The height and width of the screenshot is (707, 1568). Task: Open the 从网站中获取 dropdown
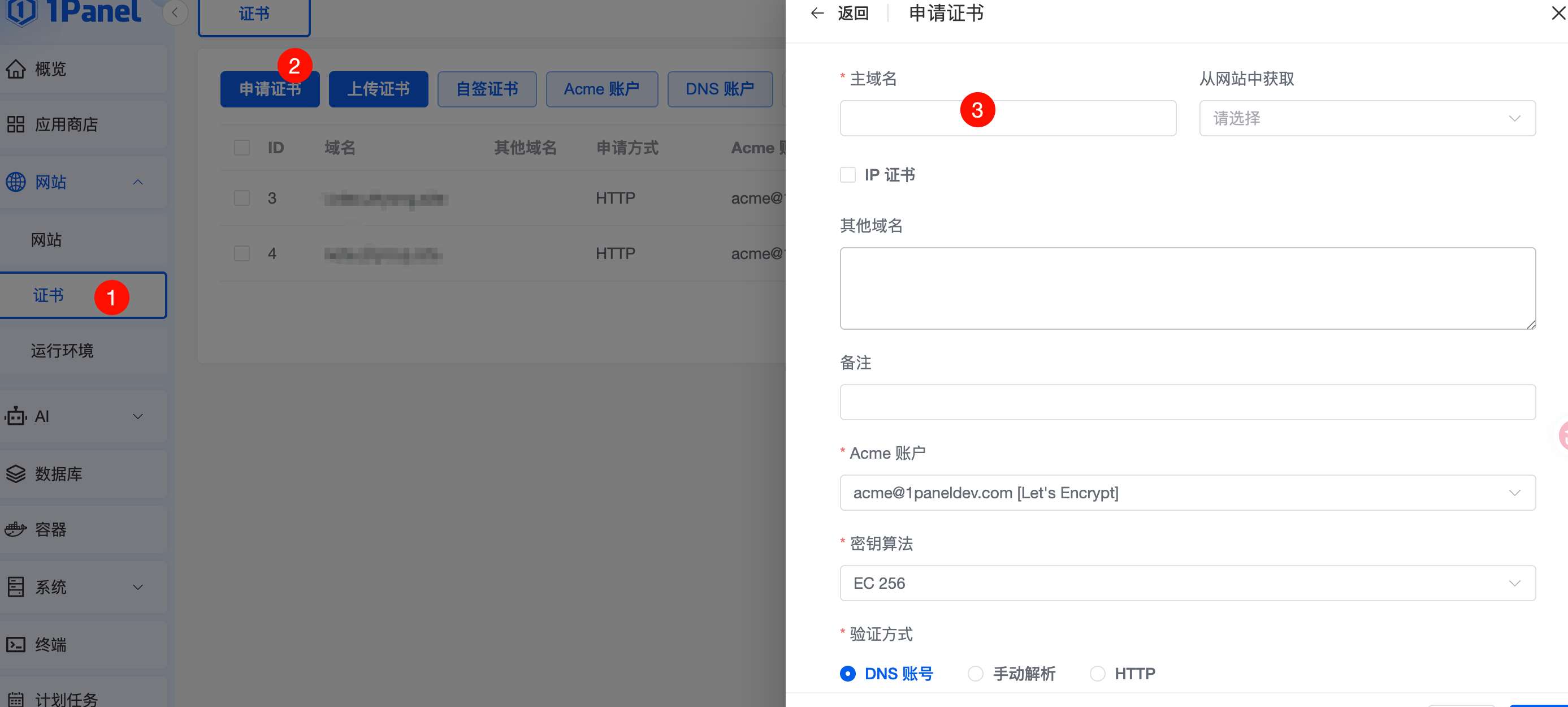click(1367, 118)
